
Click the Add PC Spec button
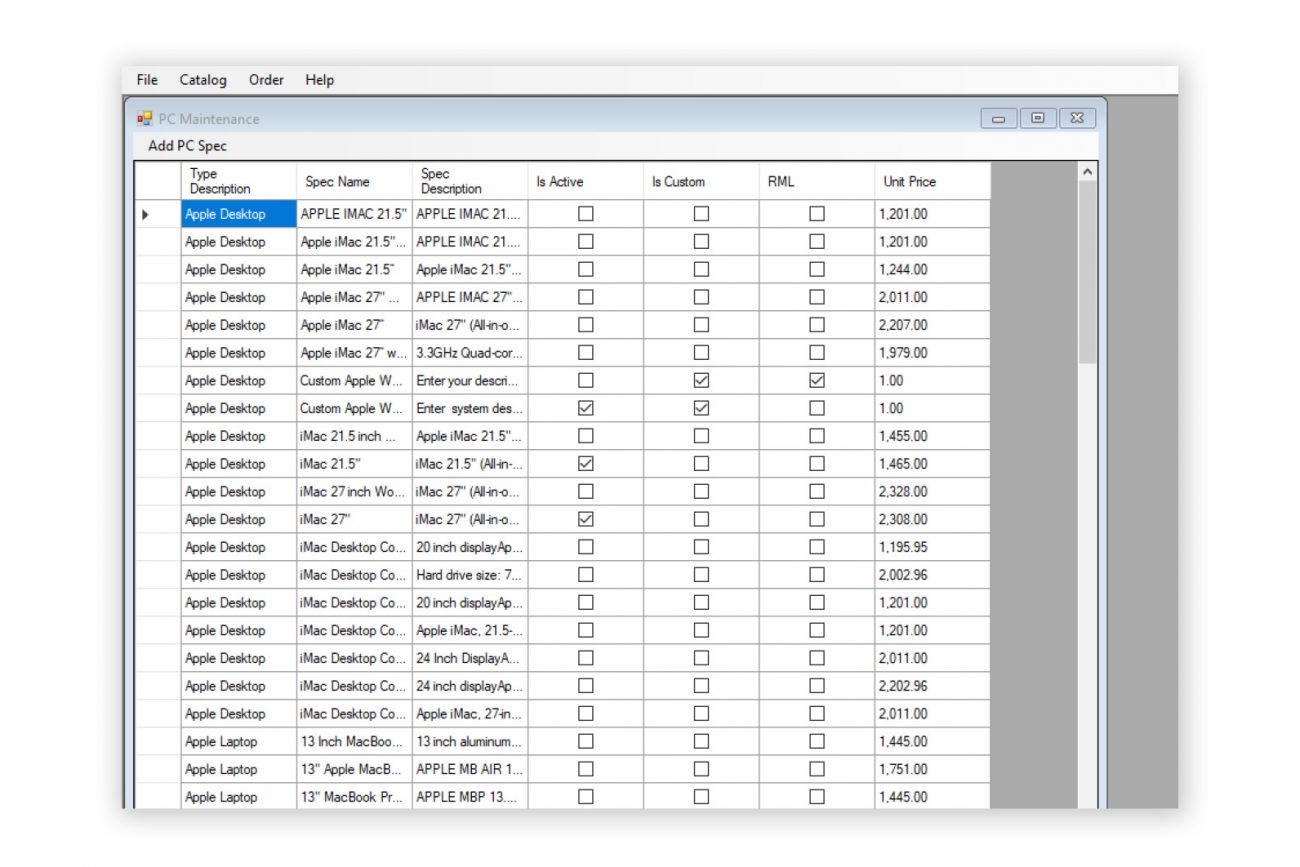coord(188,146)
